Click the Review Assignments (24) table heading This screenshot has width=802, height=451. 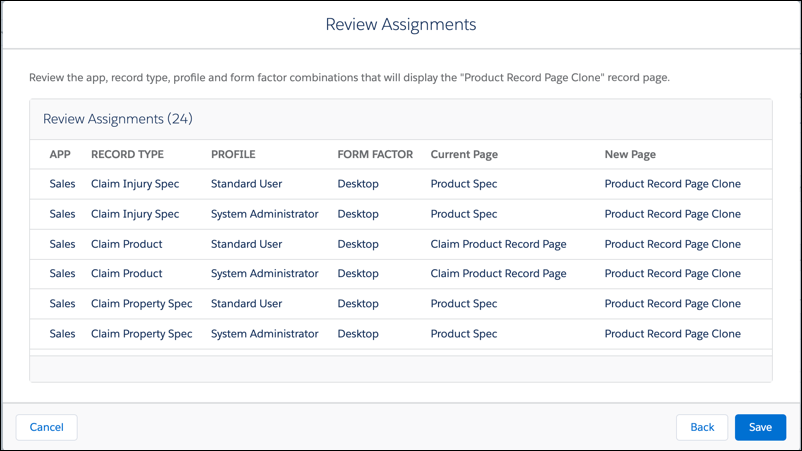tap(118, 119)
